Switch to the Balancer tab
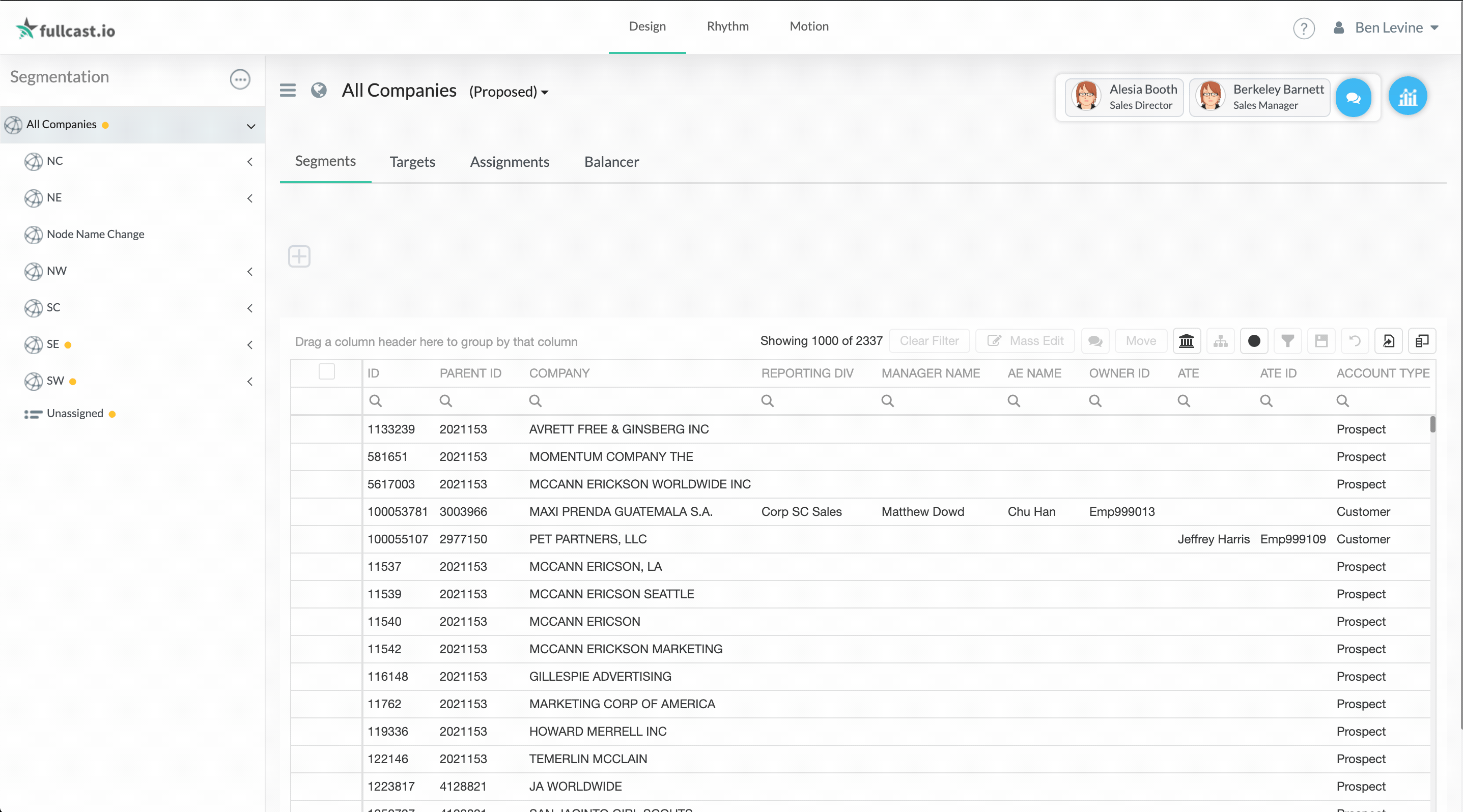 (x=611, y=162)
